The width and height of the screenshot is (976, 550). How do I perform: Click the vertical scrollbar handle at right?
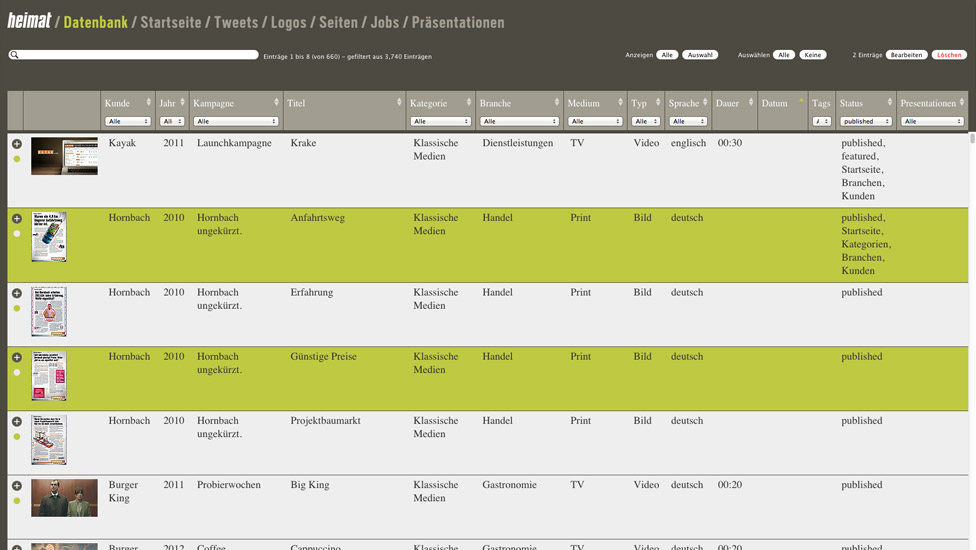click(972, 138)
